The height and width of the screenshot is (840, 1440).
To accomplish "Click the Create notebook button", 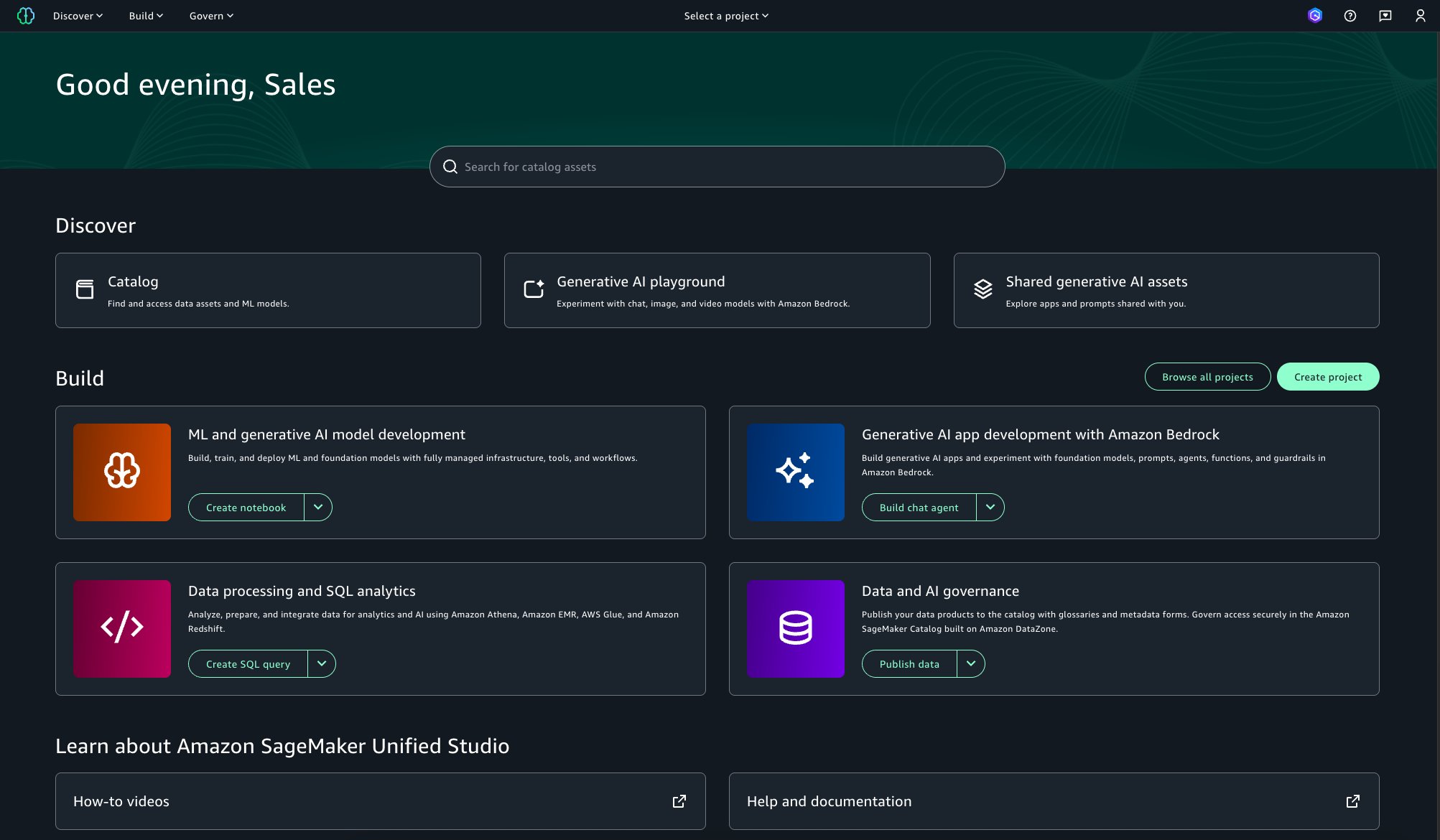I will [x=246, y=508].
